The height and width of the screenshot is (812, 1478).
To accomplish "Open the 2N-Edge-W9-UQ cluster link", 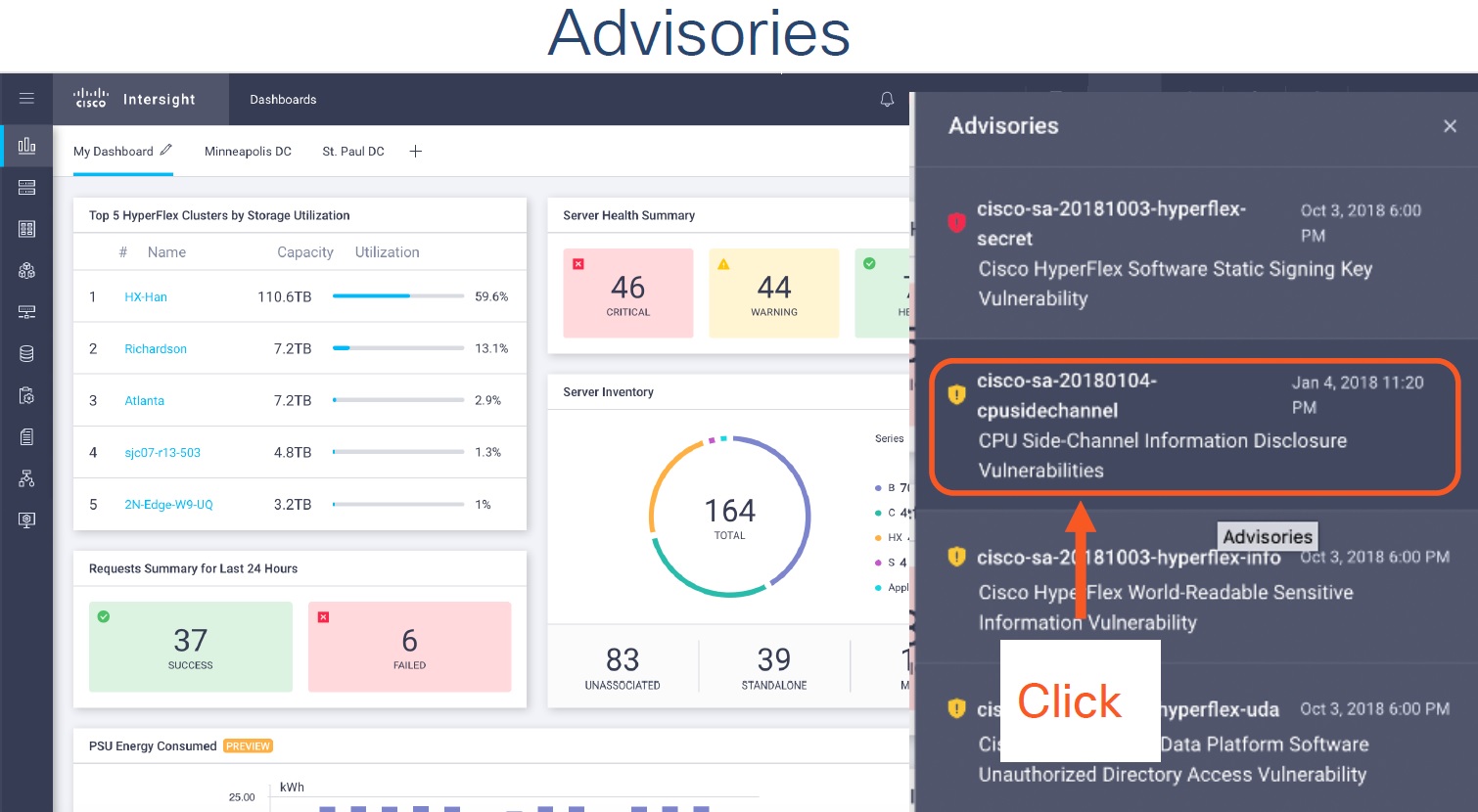I will (168, 504).
